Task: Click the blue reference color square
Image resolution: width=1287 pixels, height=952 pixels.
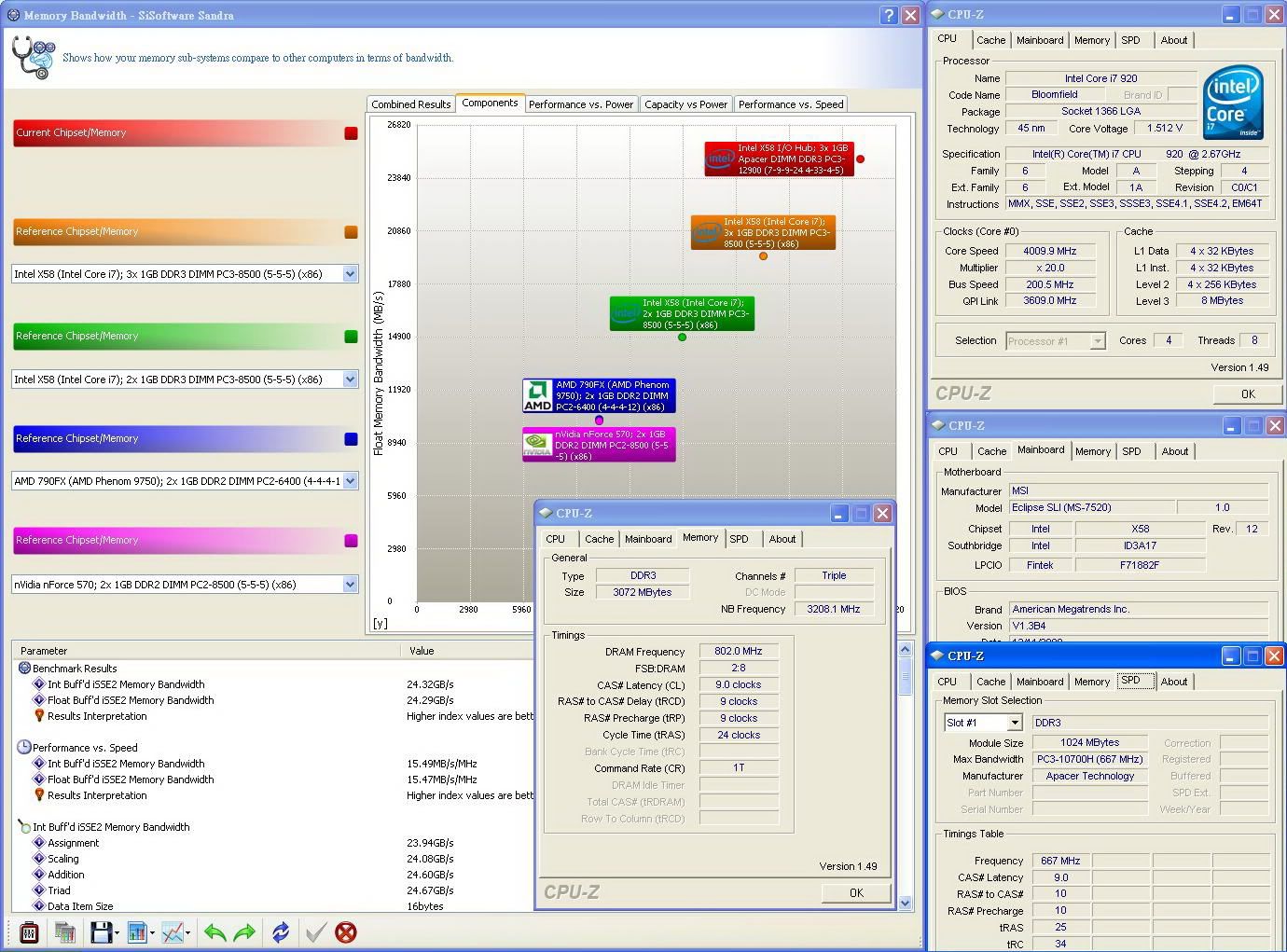Action: tap(351, 439)
